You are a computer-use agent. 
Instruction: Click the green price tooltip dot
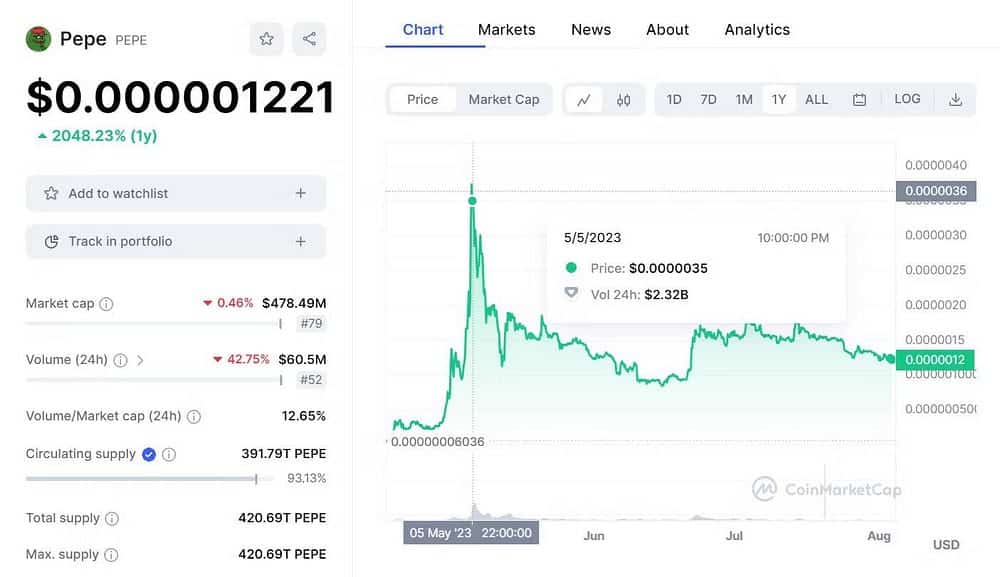pyautogui.click(x=472, y=200)
